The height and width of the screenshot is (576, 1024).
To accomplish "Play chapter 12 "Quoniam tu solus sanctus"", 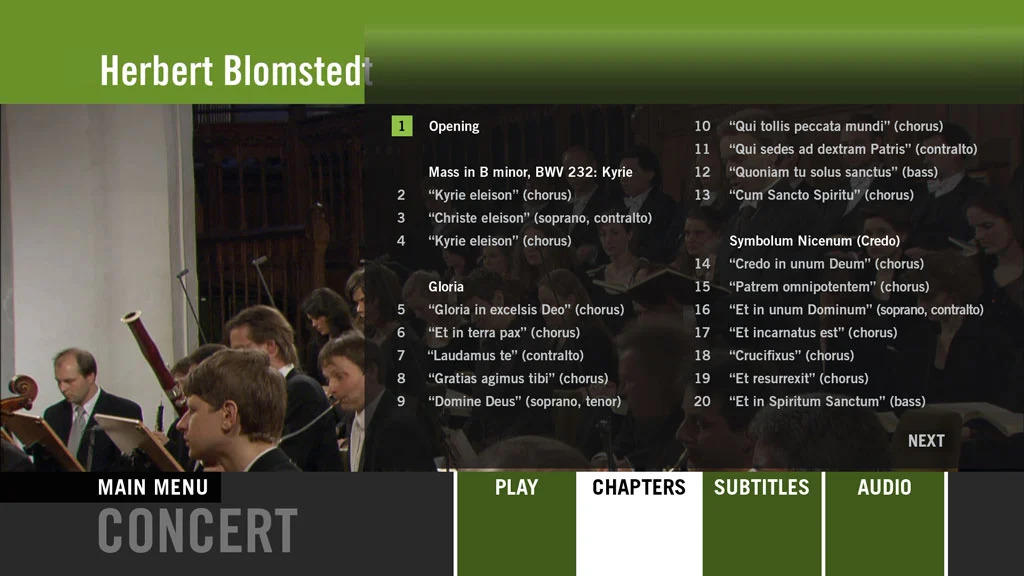I will (x=833, y=172).
